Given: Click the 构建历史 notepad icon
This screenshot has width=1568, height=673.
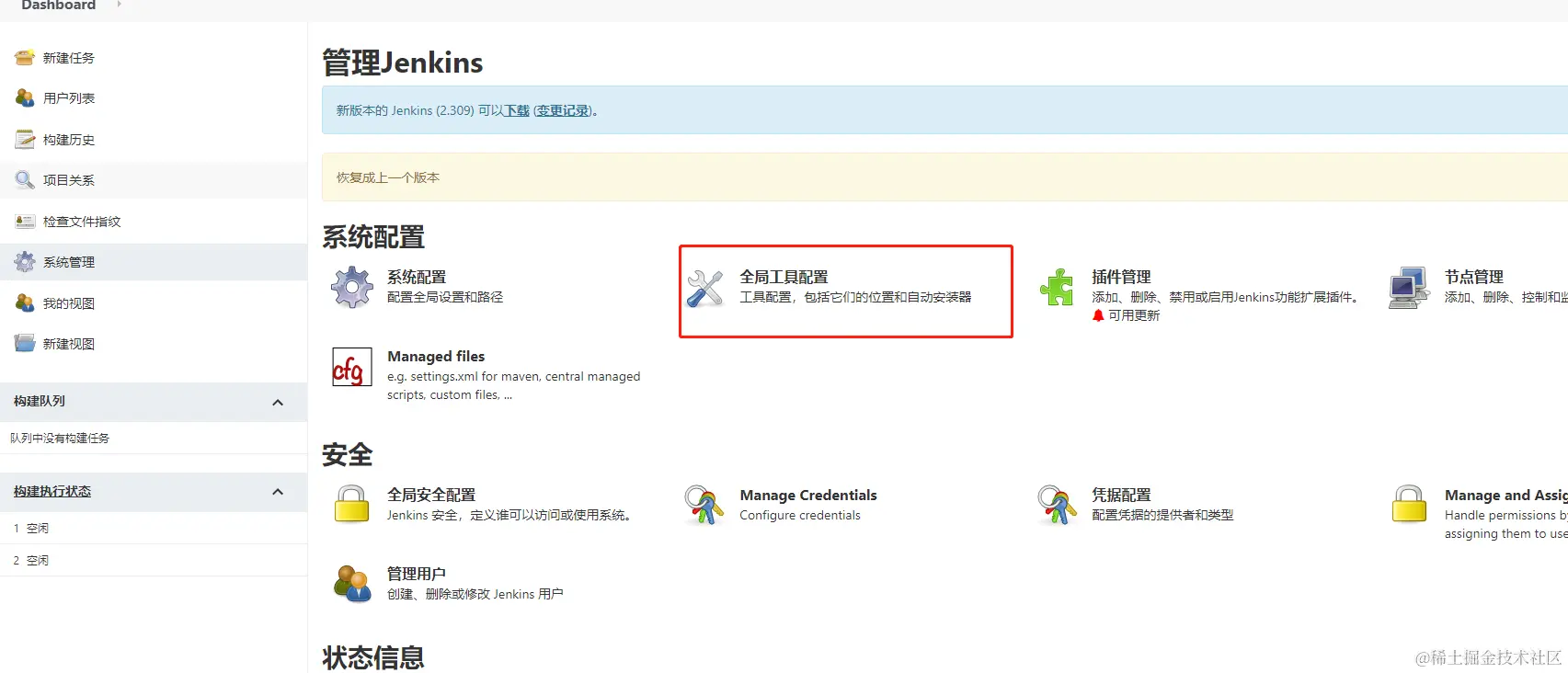Looking at the screenshot, I should tap(25, 139).
